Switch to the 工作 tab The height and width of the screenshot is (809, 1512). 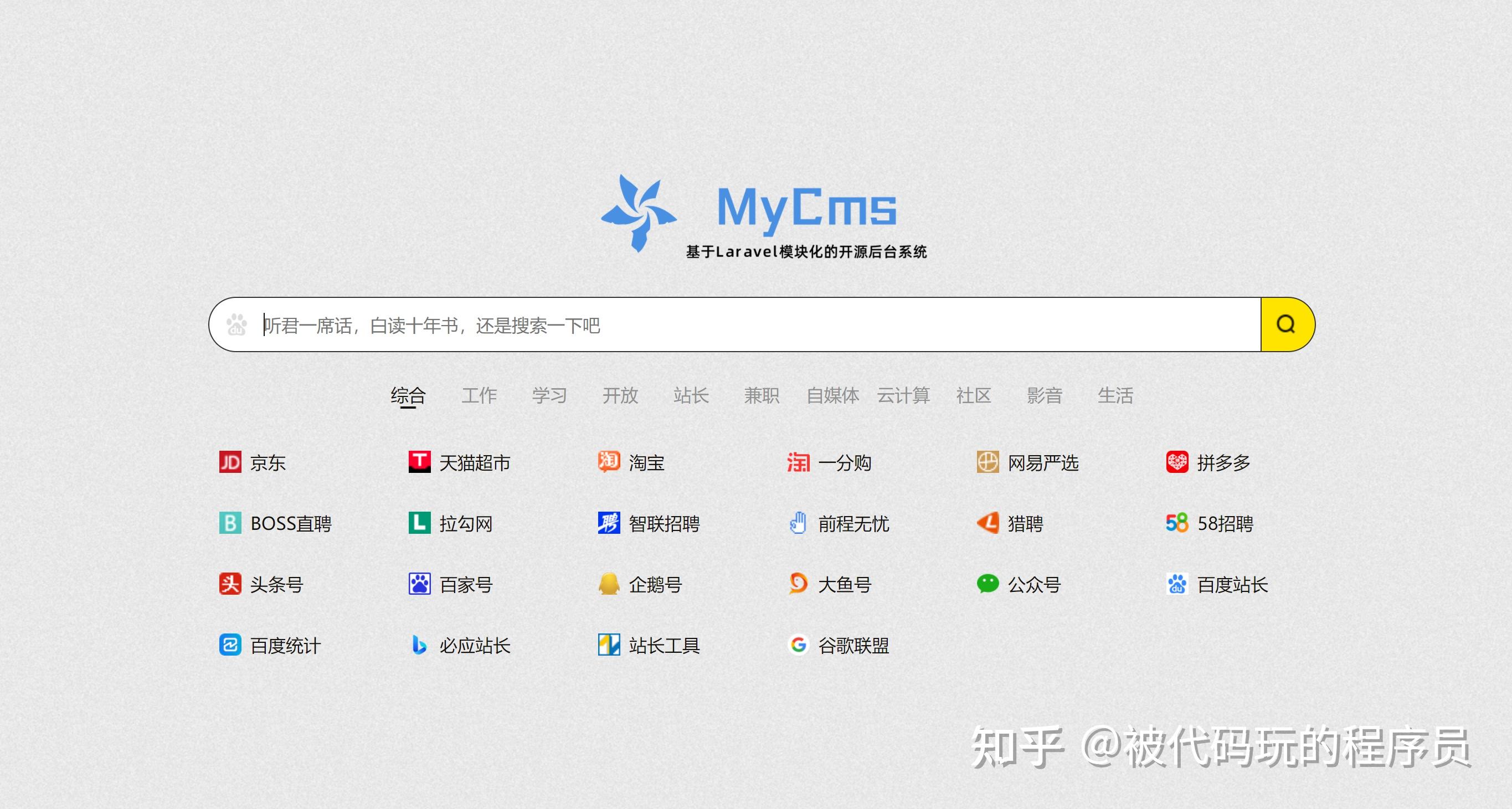tap(479, 395)
